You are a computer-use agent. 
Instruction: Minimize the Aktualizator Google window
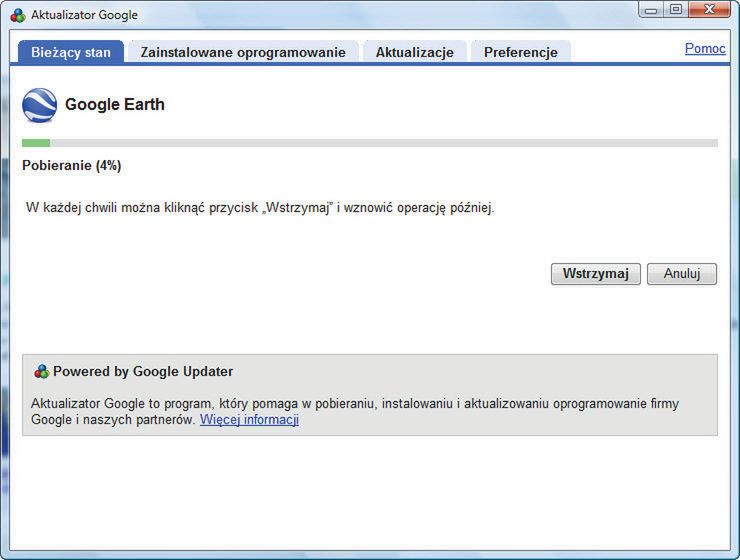tap(652, 11)
